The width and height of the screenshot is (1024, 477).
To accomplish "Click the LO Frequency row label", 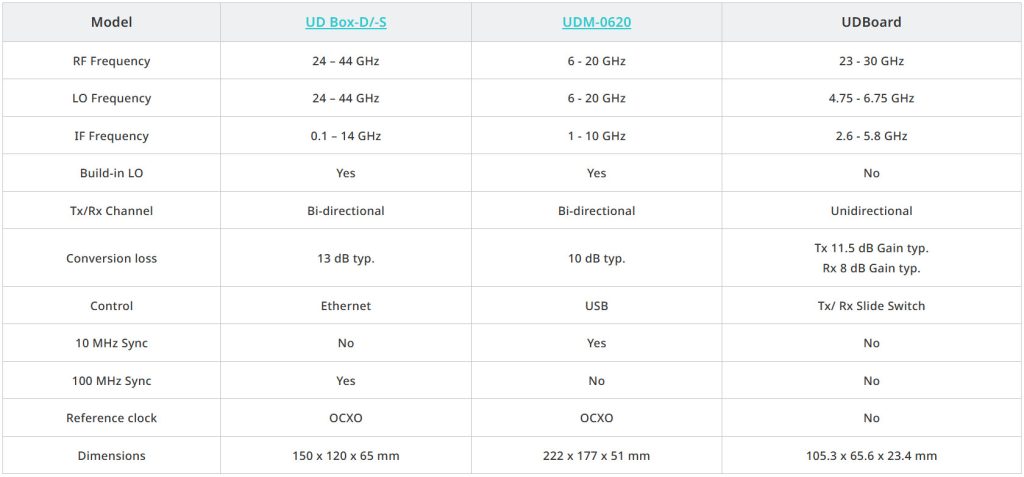I will (111, 98).
